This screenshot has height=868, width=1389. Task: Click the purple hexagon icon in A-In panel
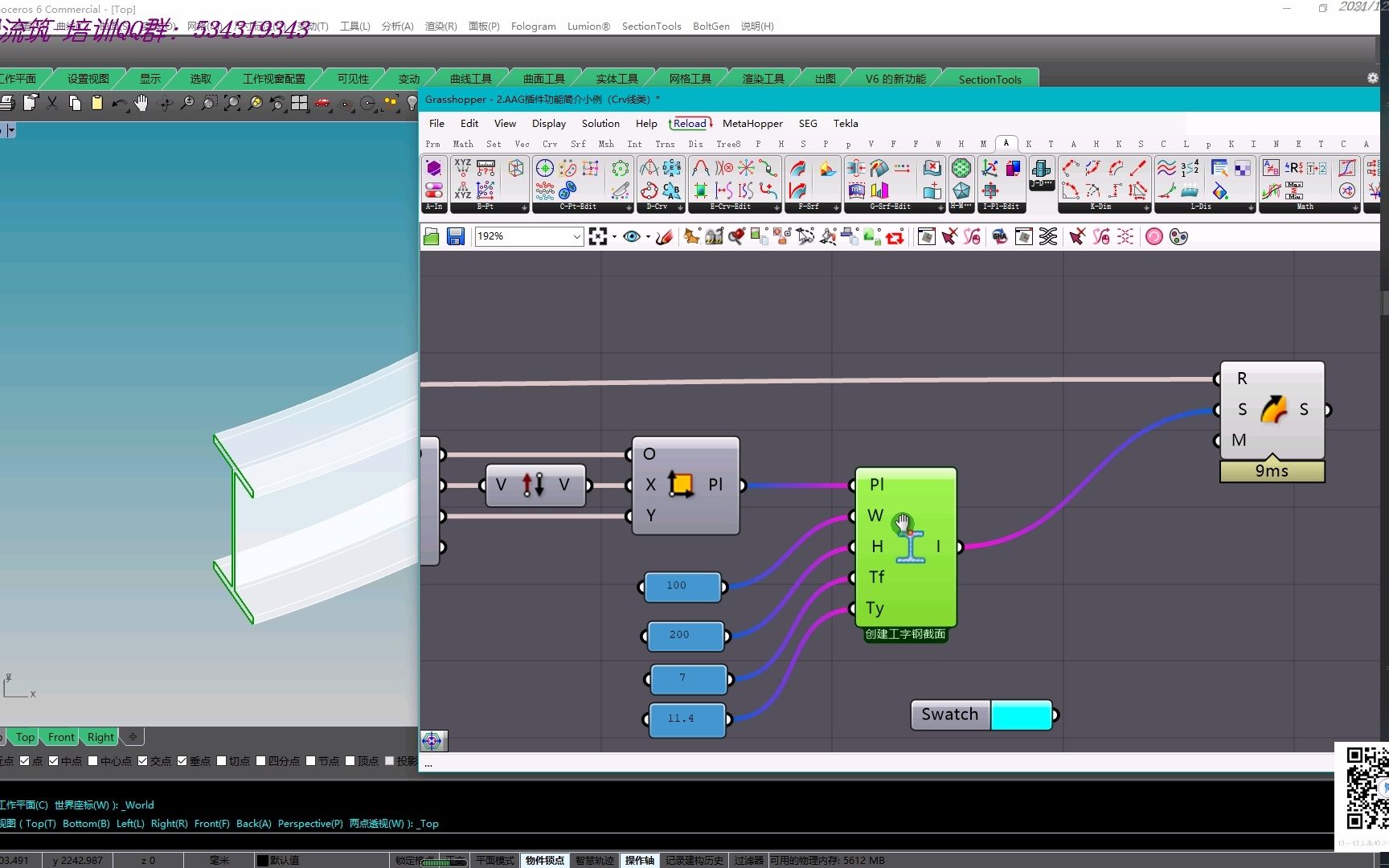pyautogui.click(x=434, y=168)
